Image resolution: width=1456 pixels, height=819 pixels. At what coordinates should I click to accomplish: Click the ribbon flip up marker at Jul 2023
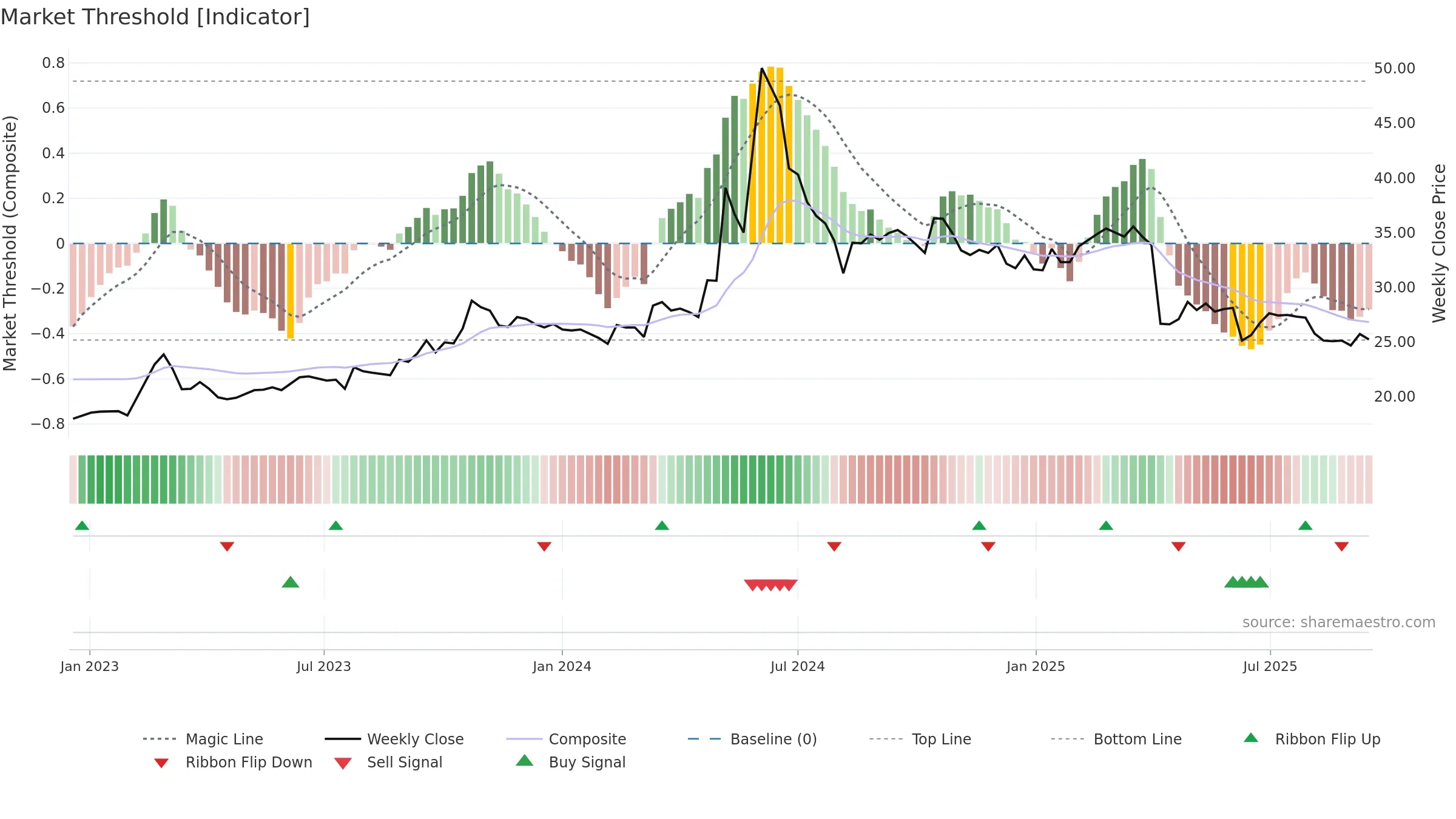[x=335, y=525]
